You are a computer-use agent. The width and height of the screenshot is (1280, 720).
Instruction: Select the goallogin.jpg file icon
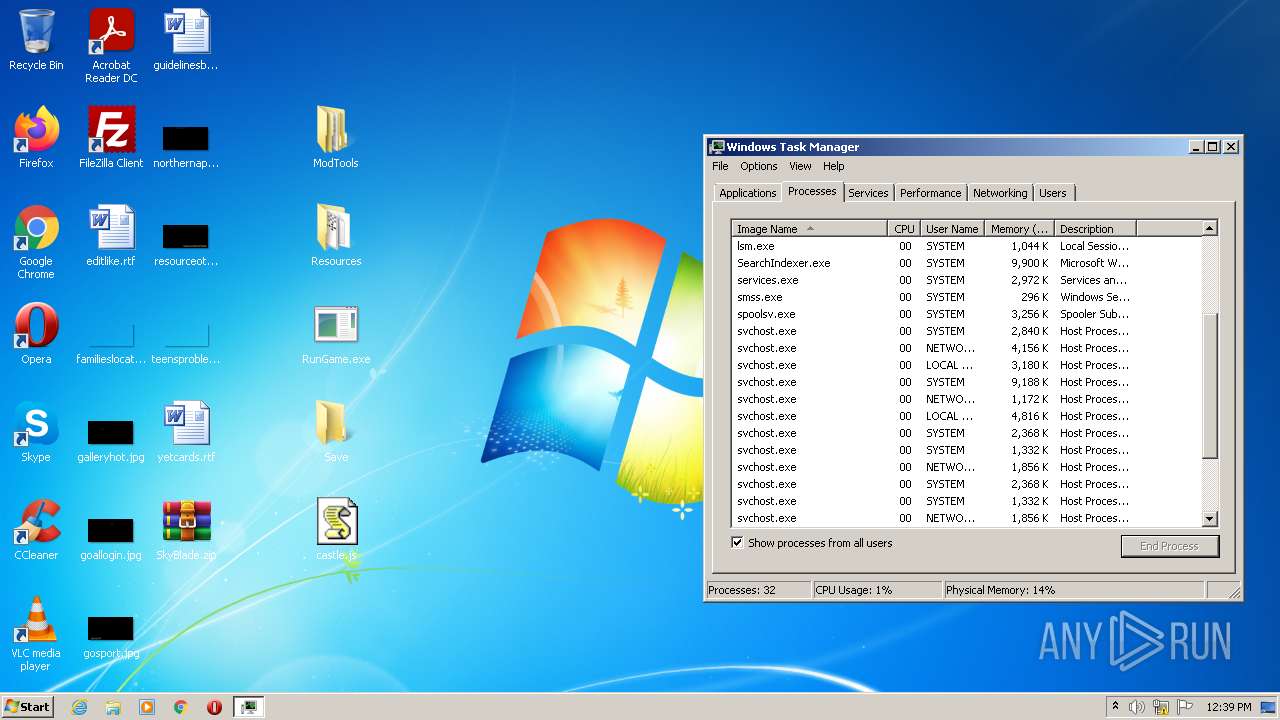pyautogui.click(x=111, y=538)
